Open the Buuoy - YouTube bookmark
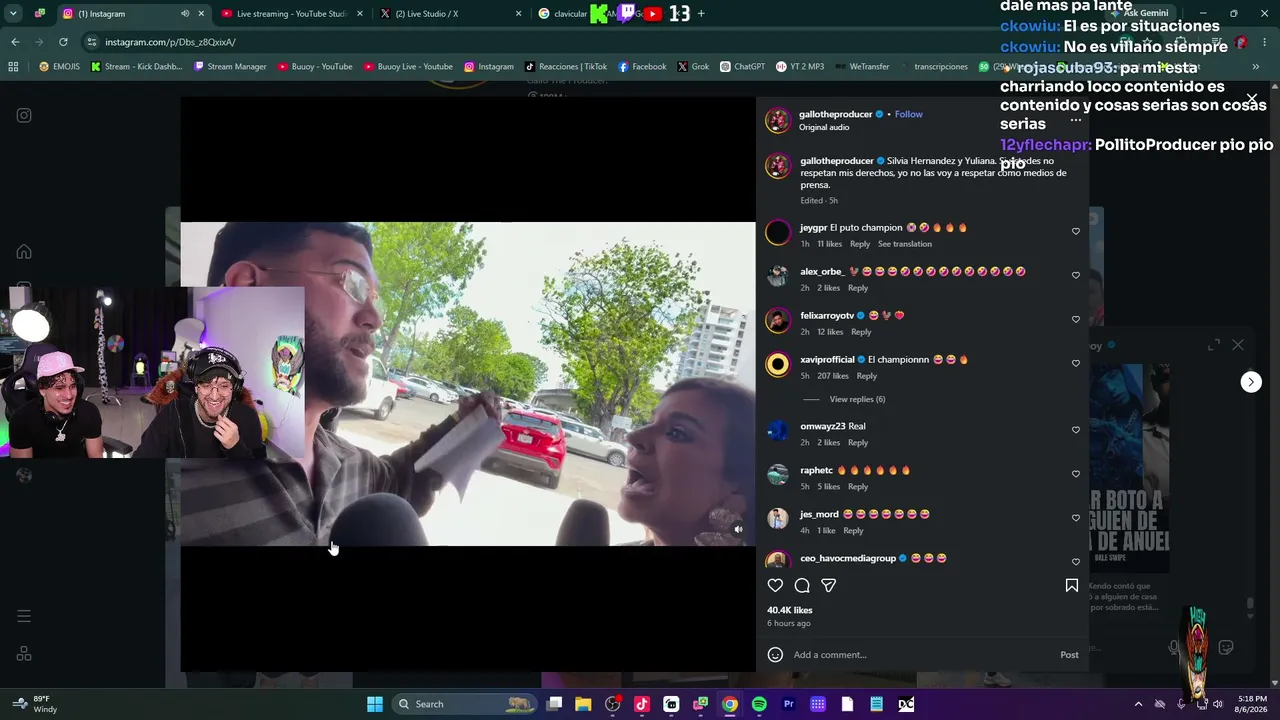 [x=315, y=67]
